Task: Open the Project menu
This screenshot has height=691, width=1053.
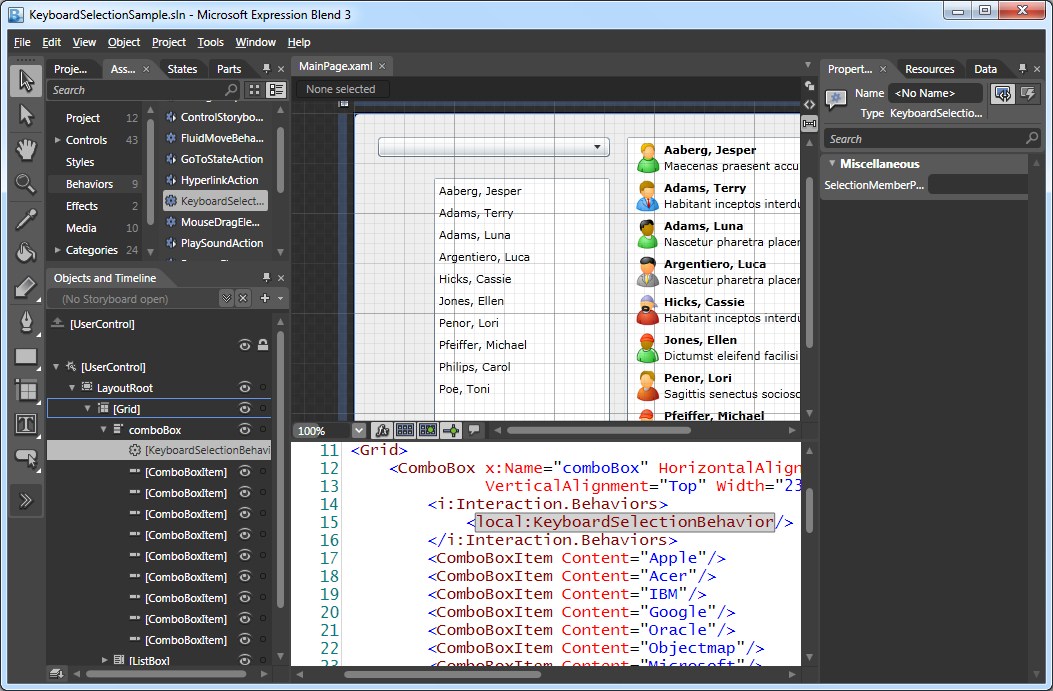Action: [x=168, y=42]
